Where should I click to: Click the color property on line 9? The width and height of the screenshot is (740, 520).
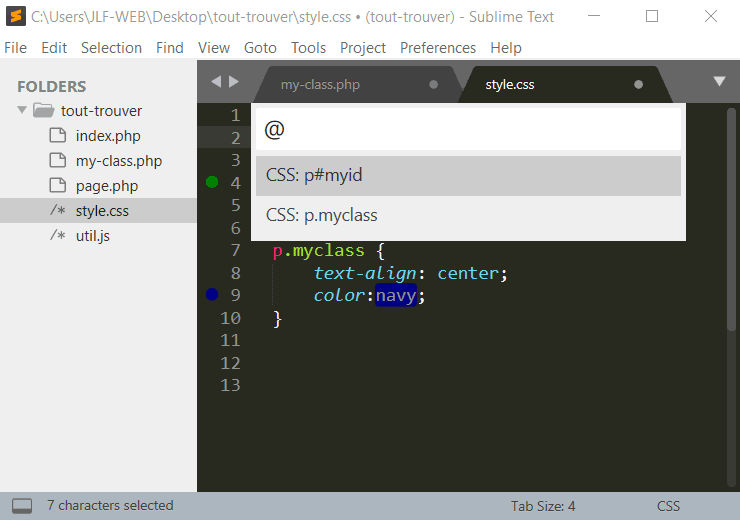339,296
